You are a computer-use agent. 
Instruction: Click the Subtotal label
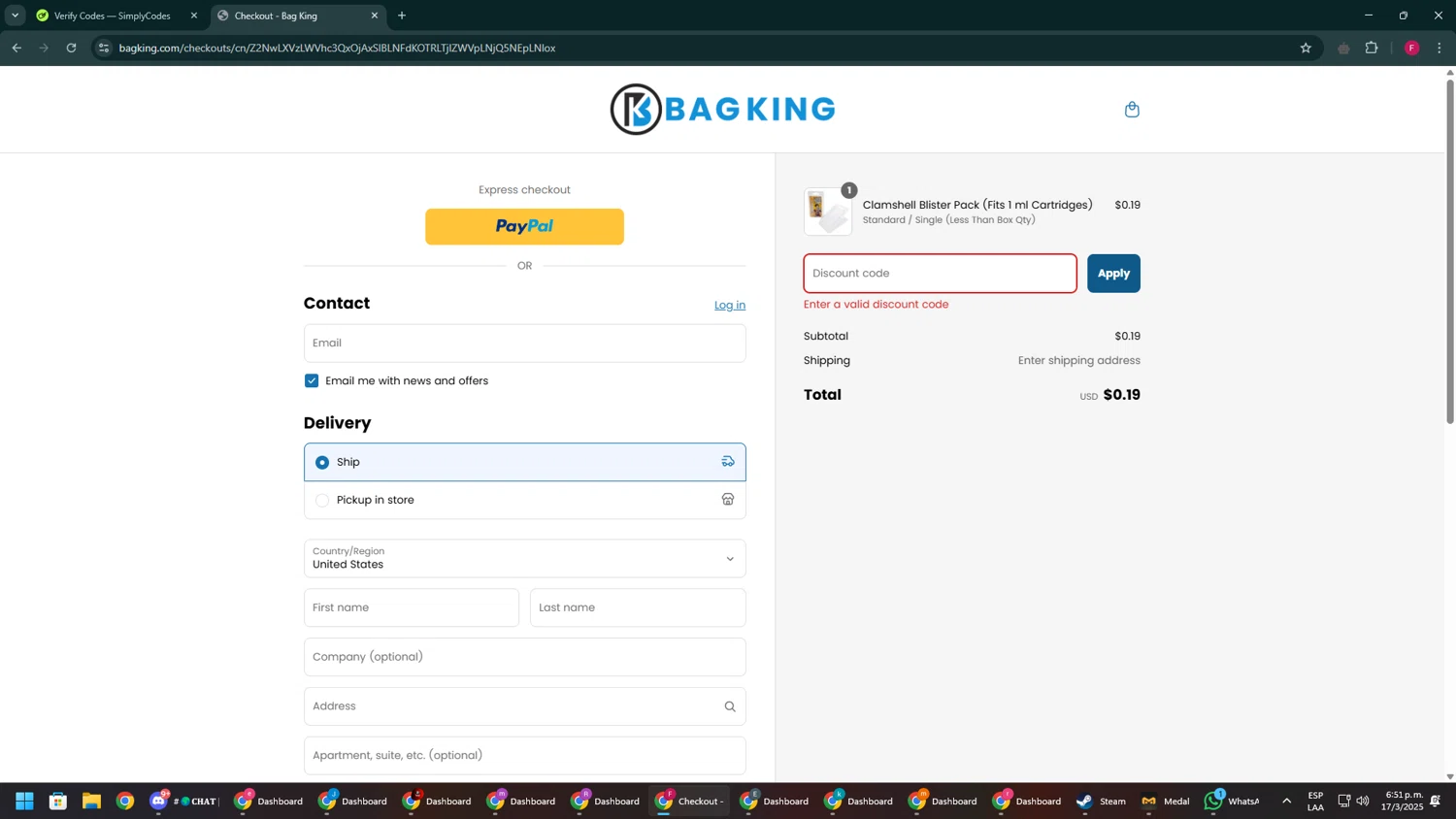pos(826,337)
